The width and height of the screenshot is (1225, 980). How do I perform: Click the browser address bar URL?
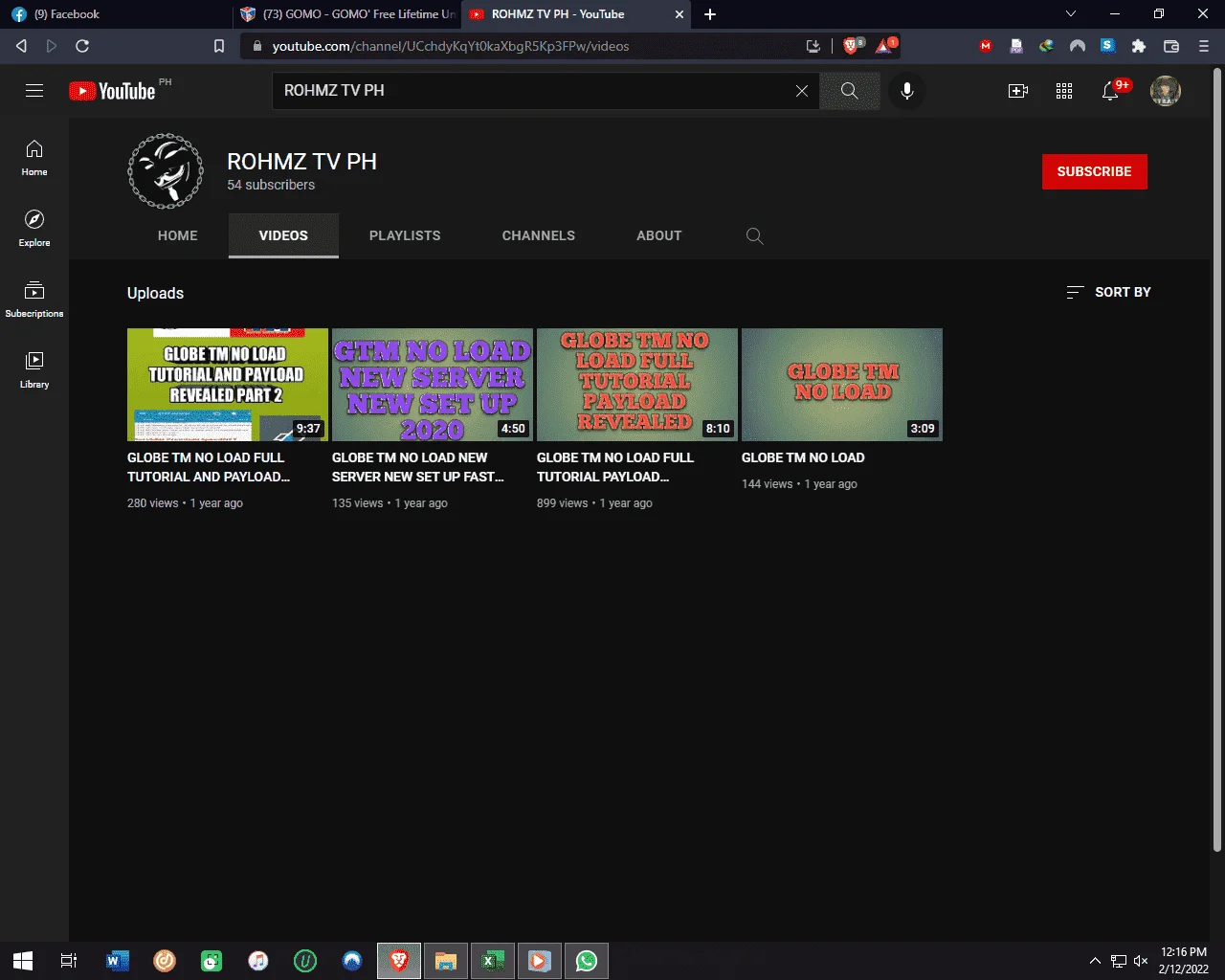tap(451, 46)
